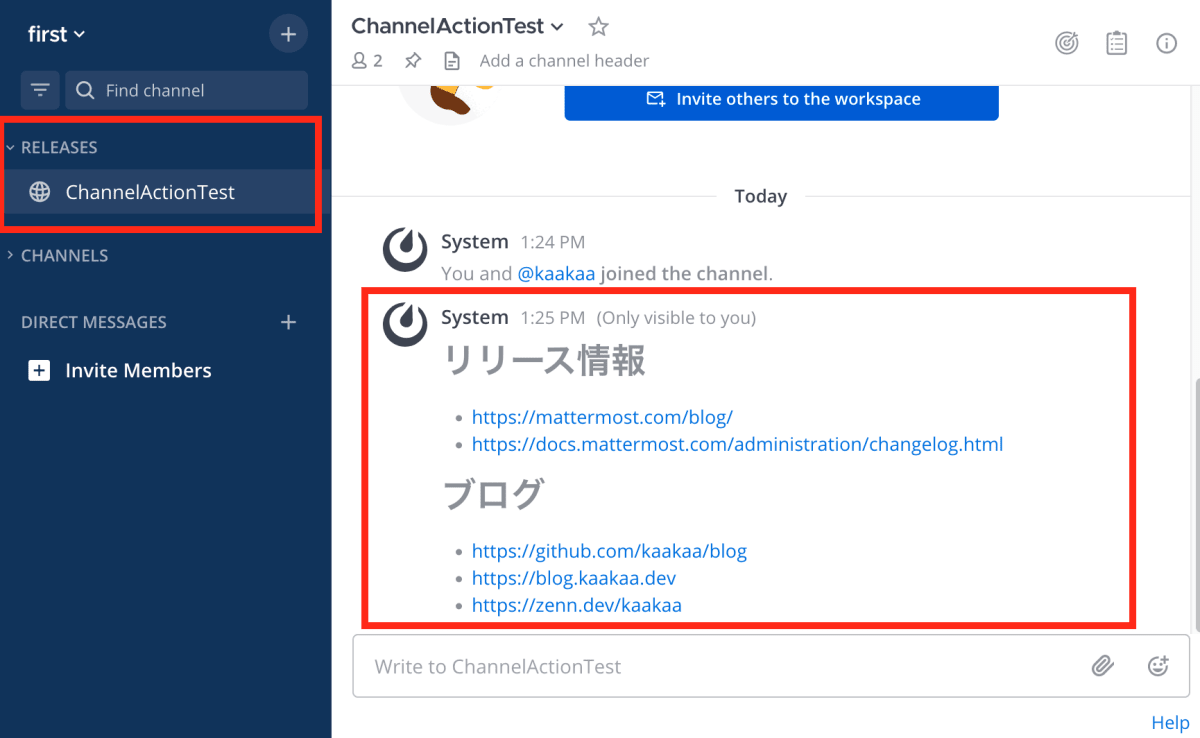Open the emoji picker smiley icon
Screen dimensions: 1200x738
click(x=1158, y=666)
